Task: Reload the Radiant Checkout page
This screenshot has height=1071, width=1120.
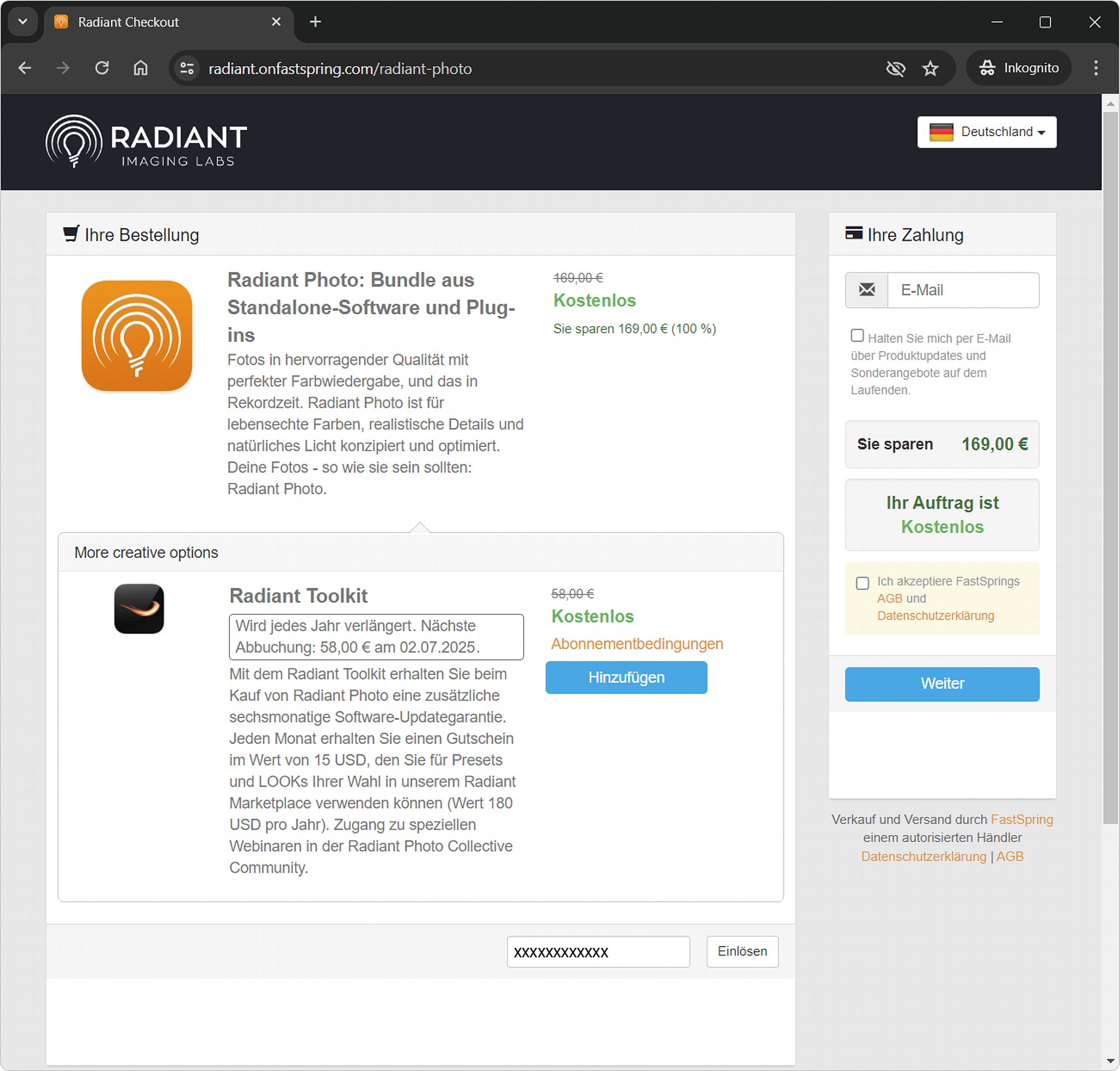Action: point(101,68)
